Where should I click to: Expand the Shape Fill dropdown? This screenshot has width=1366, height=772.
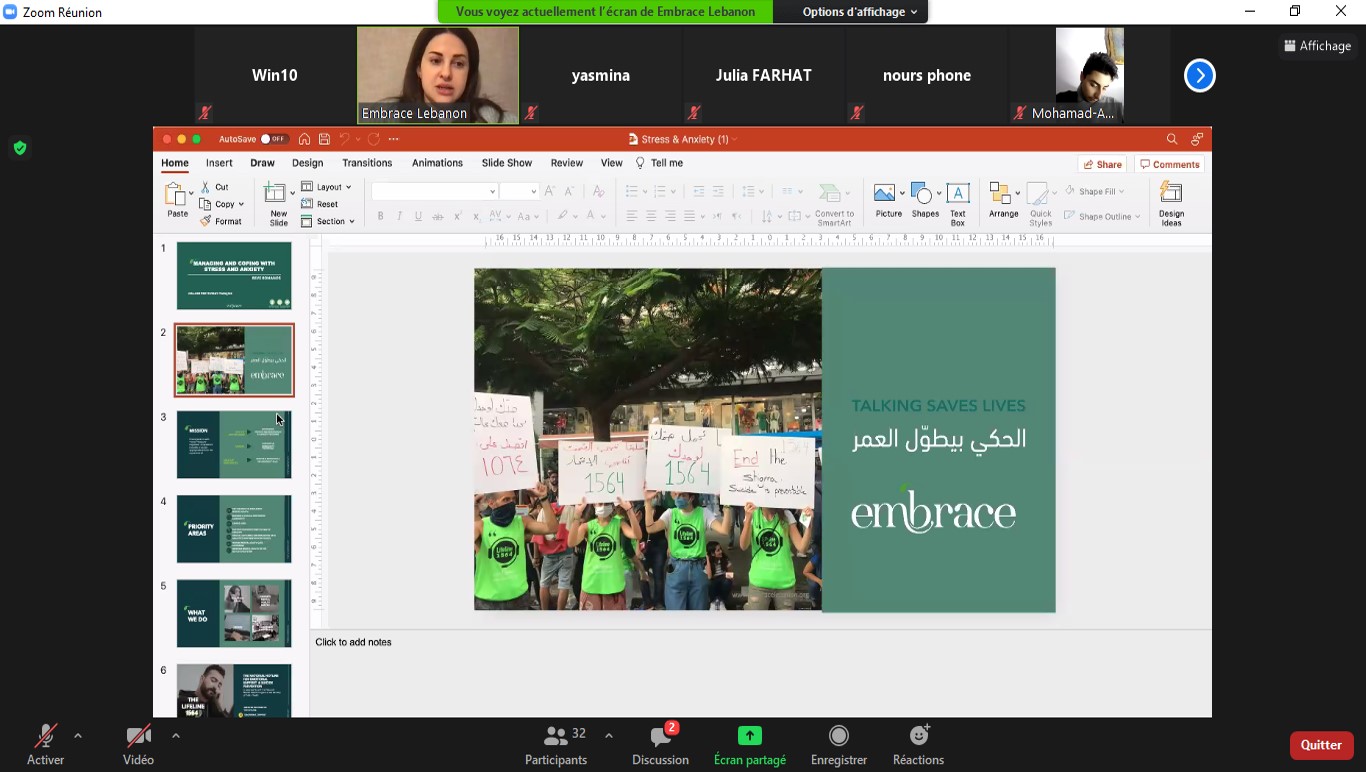1121,191
